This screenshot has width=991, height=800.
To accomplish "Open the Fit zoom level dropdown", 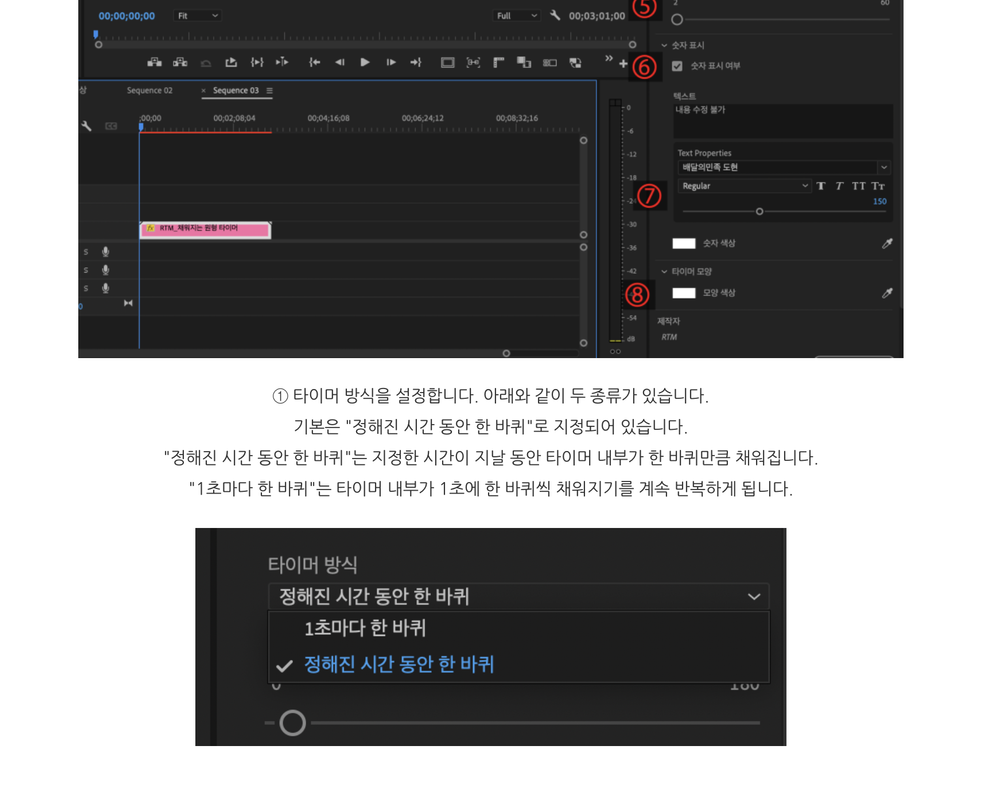I will click(x=197, y=15).
